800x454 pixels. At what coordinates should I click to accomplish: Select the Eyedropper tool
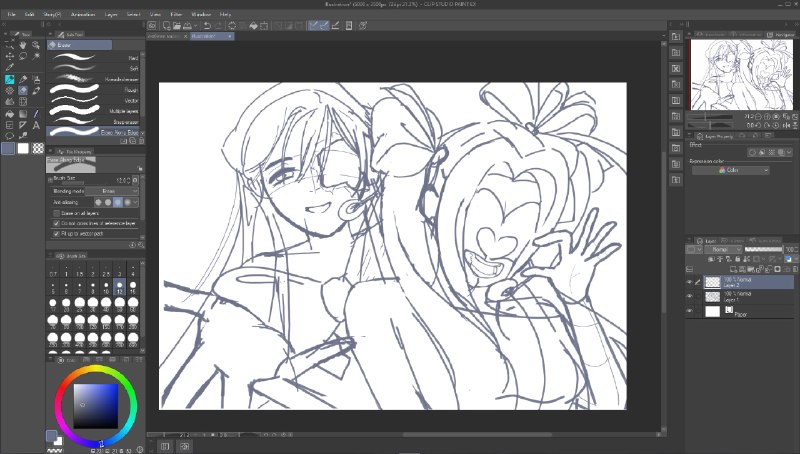(10, 67)
